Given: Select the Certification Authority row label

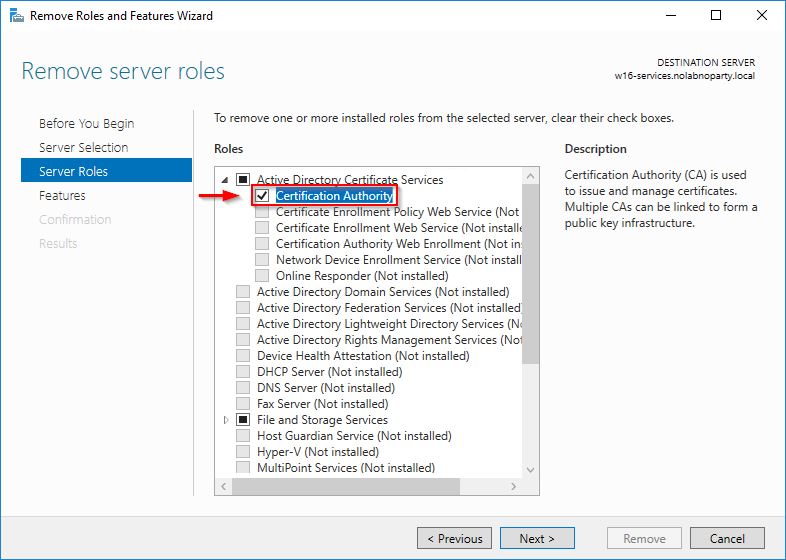Looking at the screenshot, I should [x=334, y=196].
